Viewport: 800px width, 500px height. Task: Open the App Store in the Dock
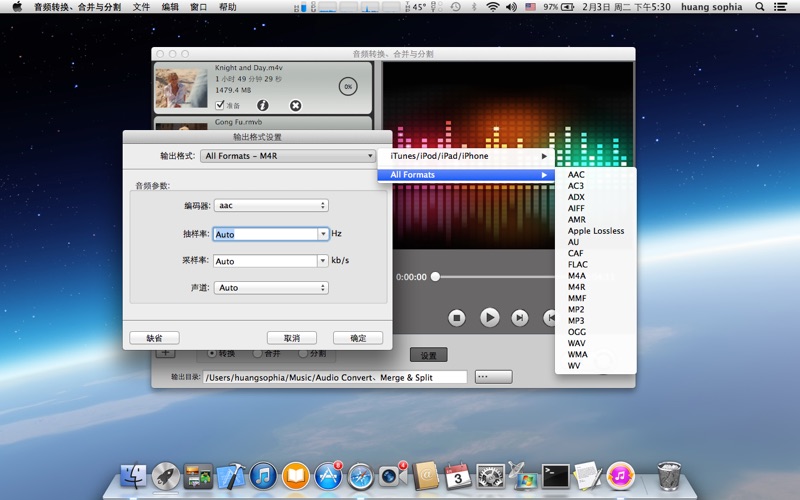(328, 476)
